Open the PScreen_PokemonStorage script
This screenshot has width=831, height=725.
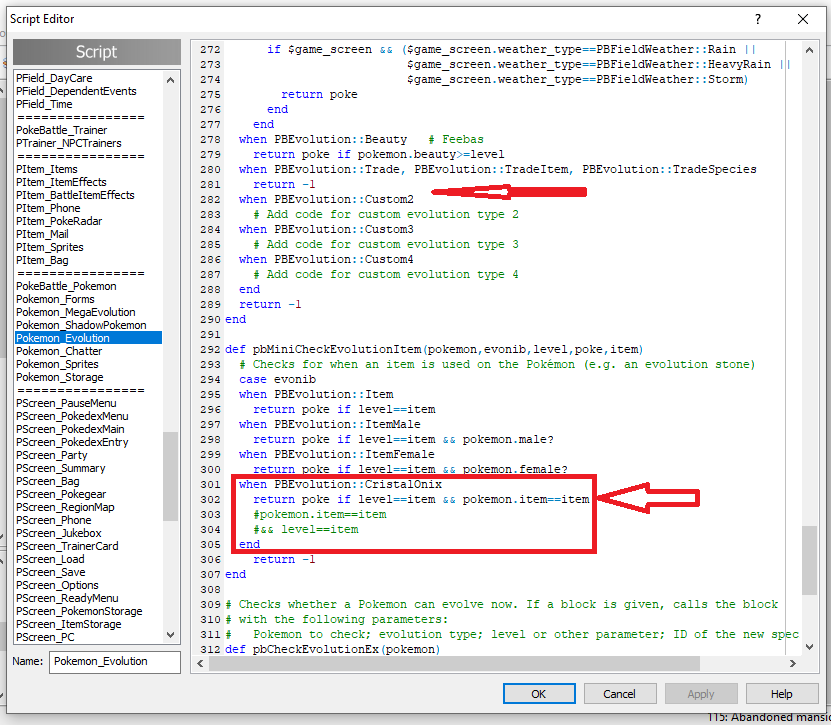(x=79, y=611)
